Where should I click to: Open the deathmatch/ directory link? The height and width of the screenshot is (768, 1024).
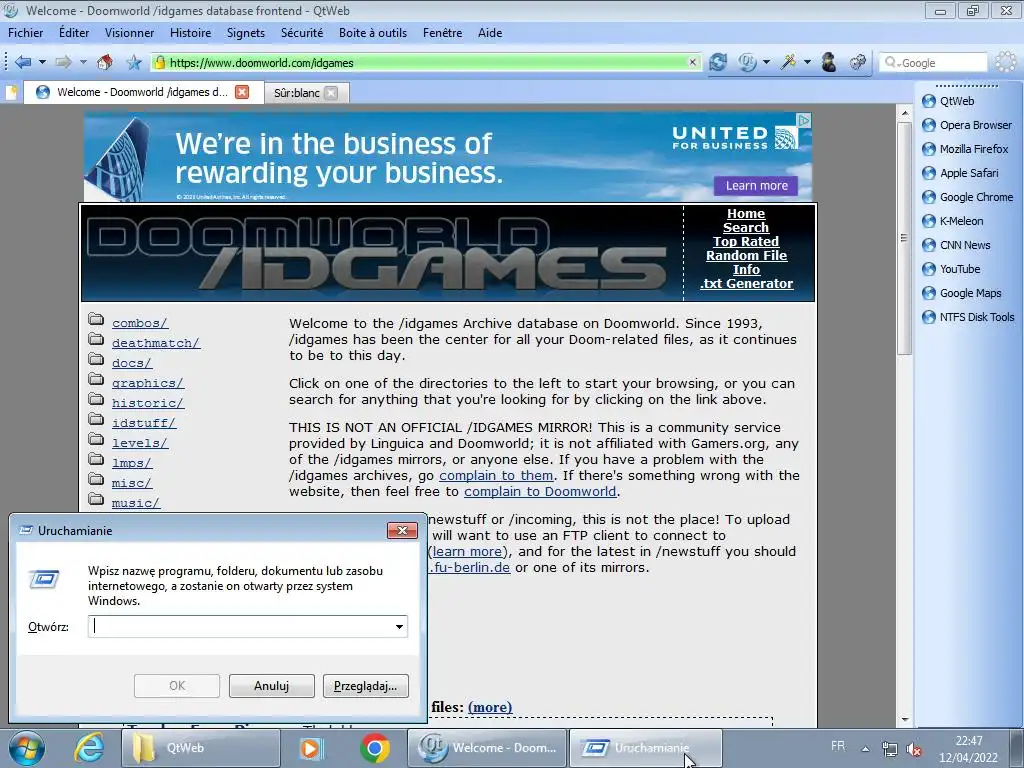coord(155,343)
